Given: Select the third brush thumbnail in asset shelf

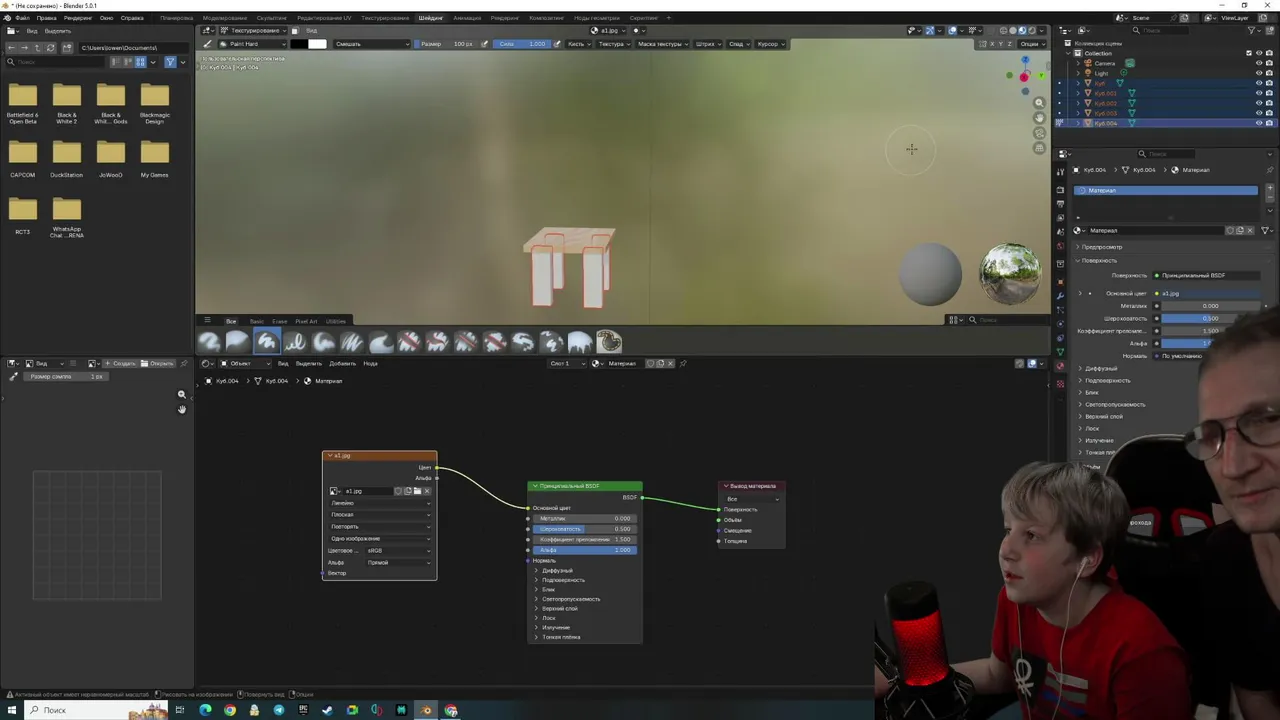Looking at the screenshot, I should coord(267,342).
